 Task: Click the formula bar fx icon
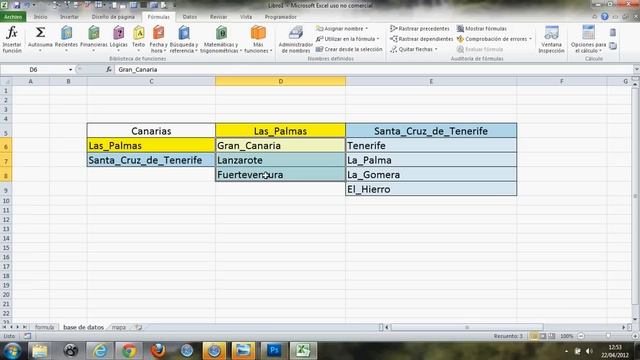(x=109, y=69)
